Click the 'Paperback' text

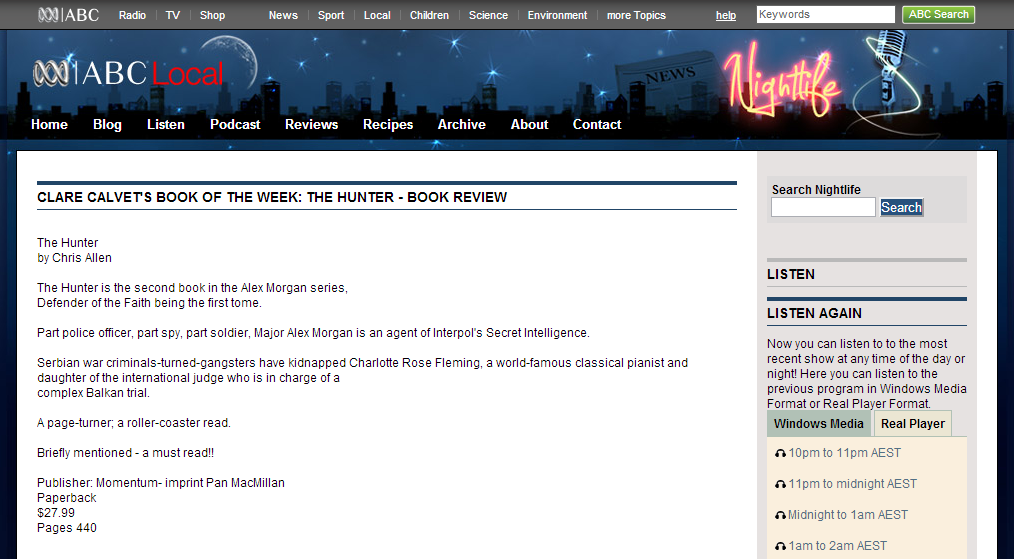pyautogui.click(x=67, y=498)
